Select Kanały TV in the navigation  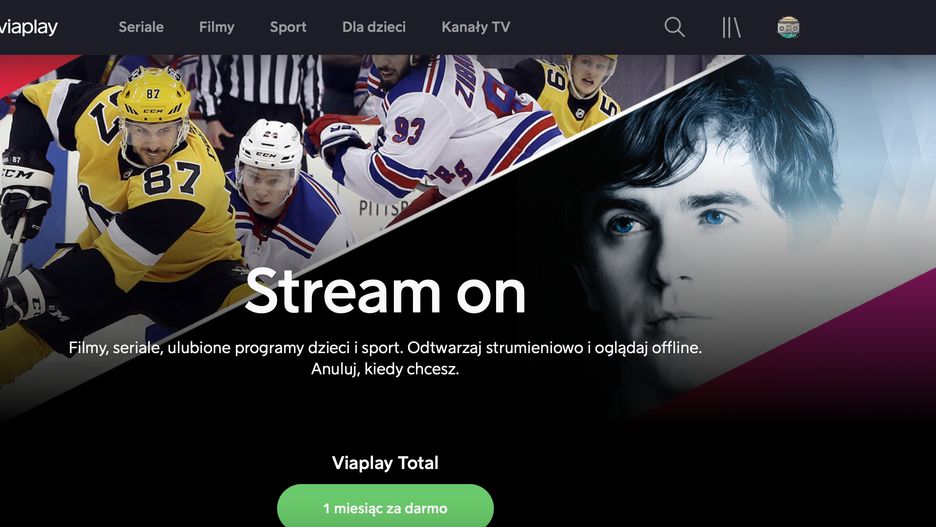(x=476, y=27)
